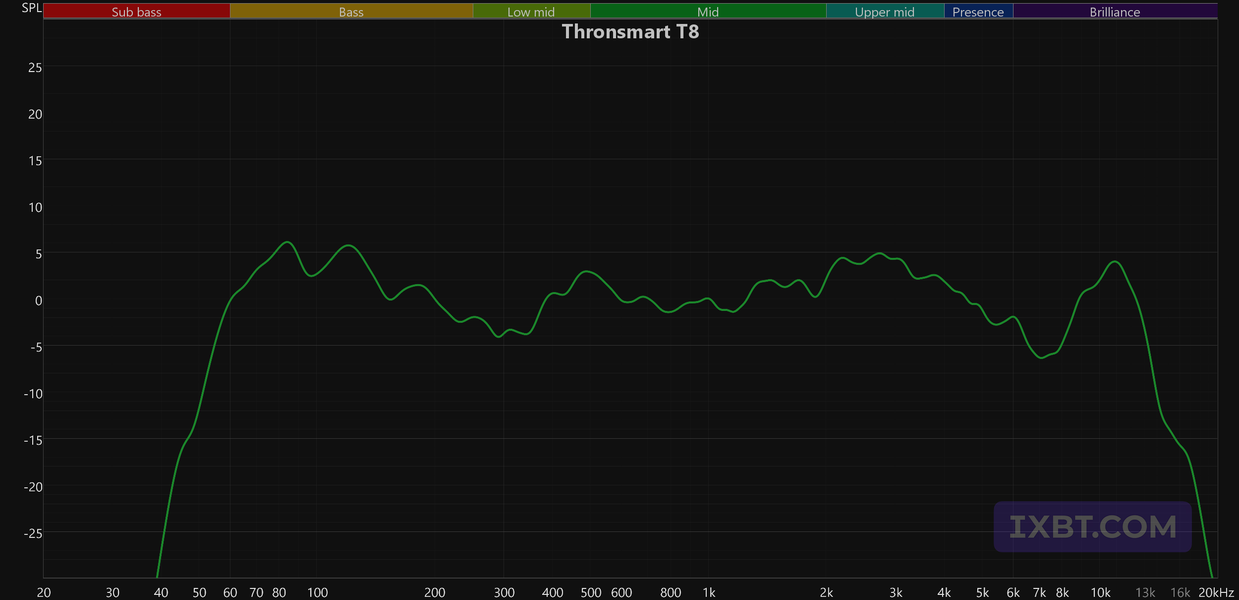The image size is (1239, 600).
Task: Click the SPL axis label
Action: tap(32, 8)
